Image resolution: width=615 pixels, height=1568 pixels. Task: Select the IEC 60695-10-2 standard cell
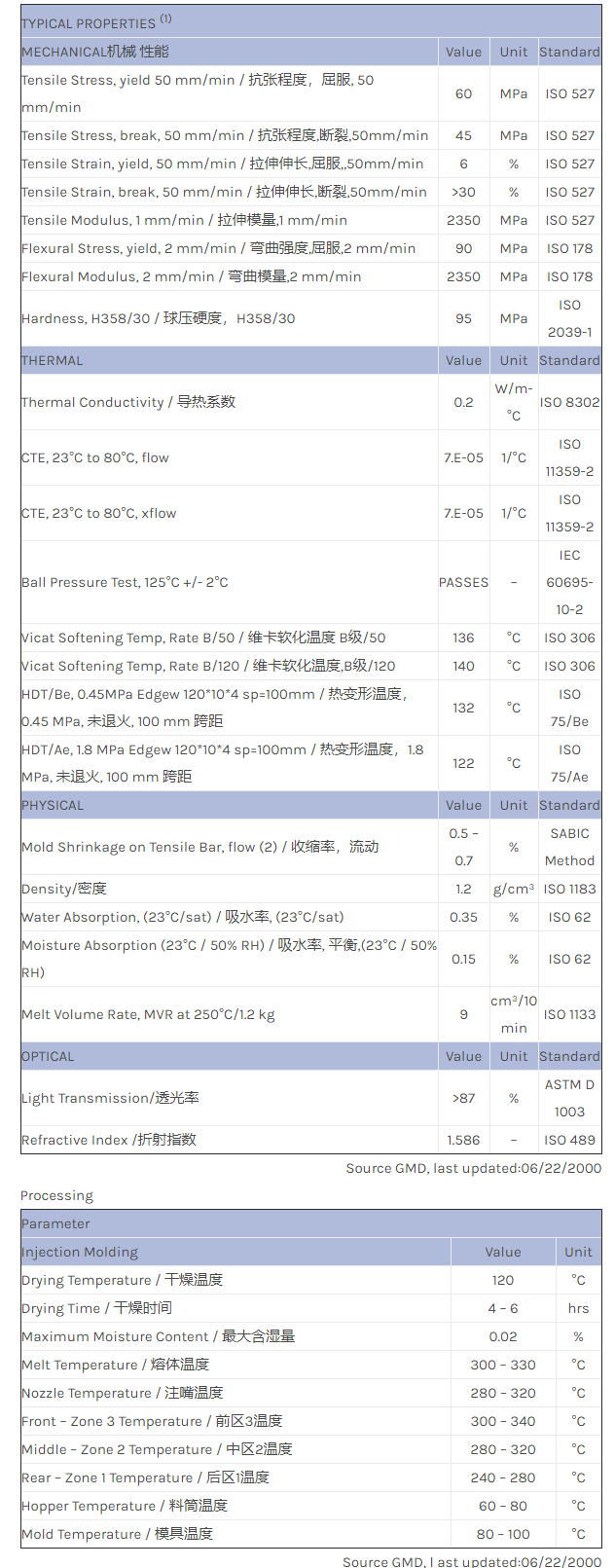(x=569, y=582)
